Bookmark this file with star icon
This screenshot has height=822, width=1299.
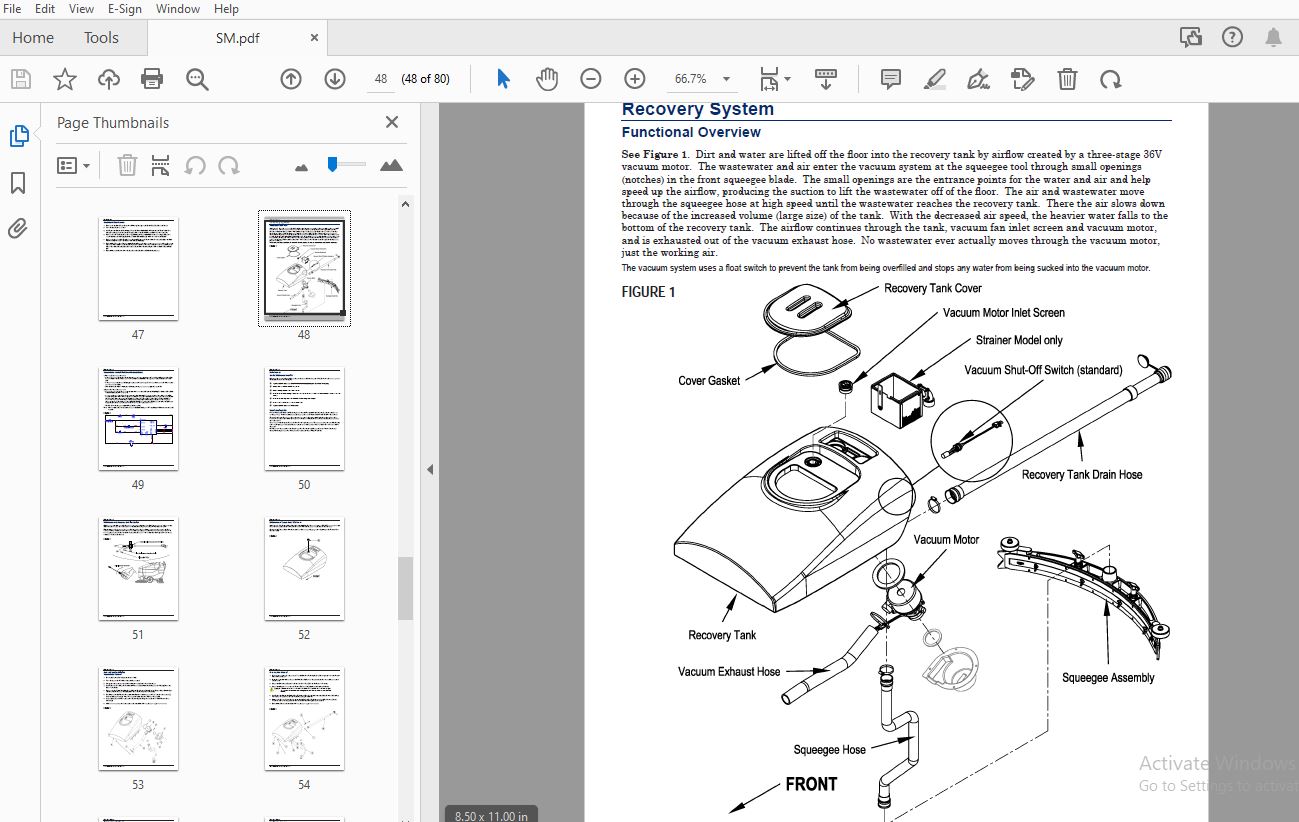[65, 79]
